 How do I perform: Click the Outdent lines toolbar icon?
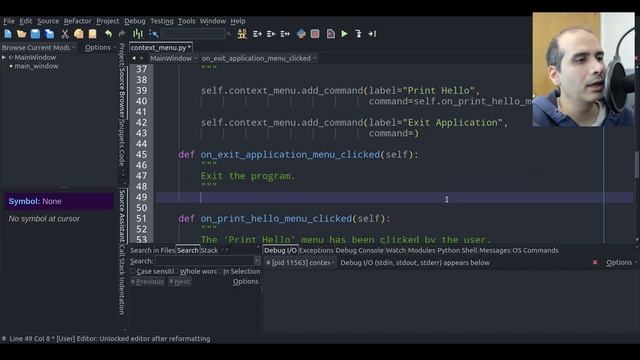coord(271,34)
